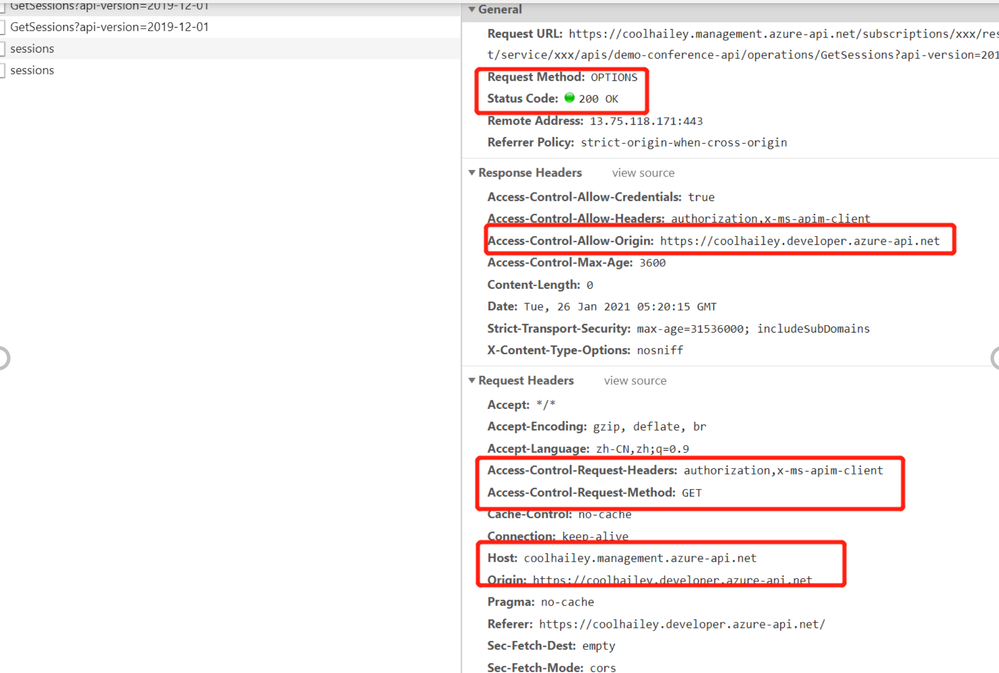Click the Access-Control-Request-Method value GET
Screen dimensions: 999x673
pos(691,493)
